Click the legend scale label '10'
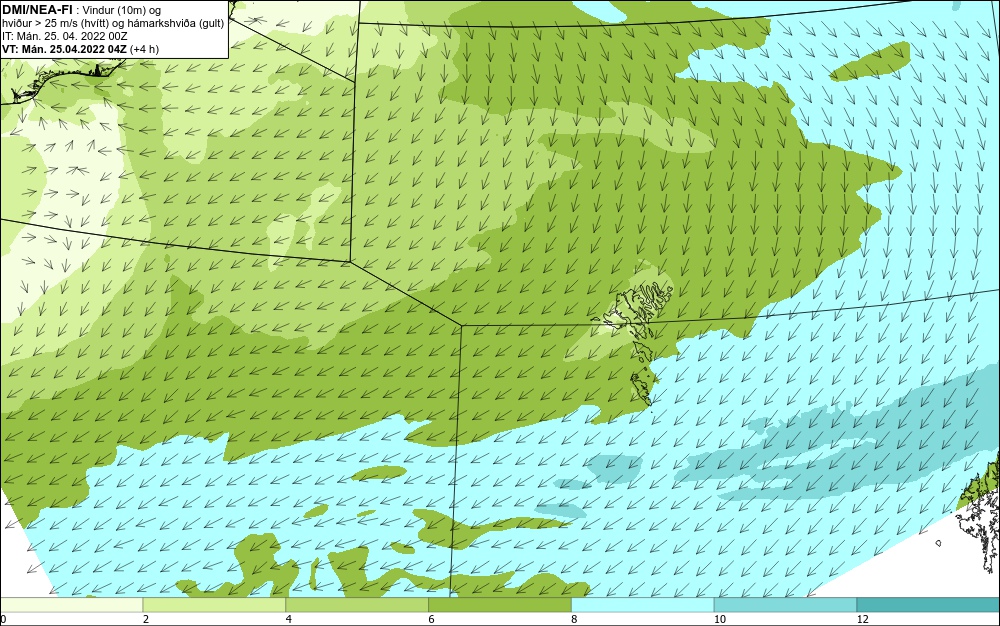Image resolution: width=1000 pixels, height=626 pixels. [x=719, y=620]
